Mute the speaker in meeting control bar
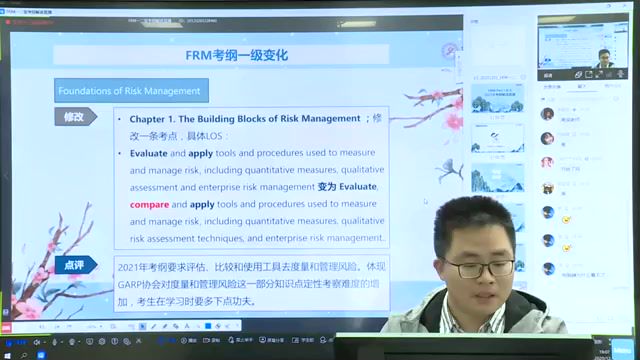 pyautogui.click(x=36, y=342)
